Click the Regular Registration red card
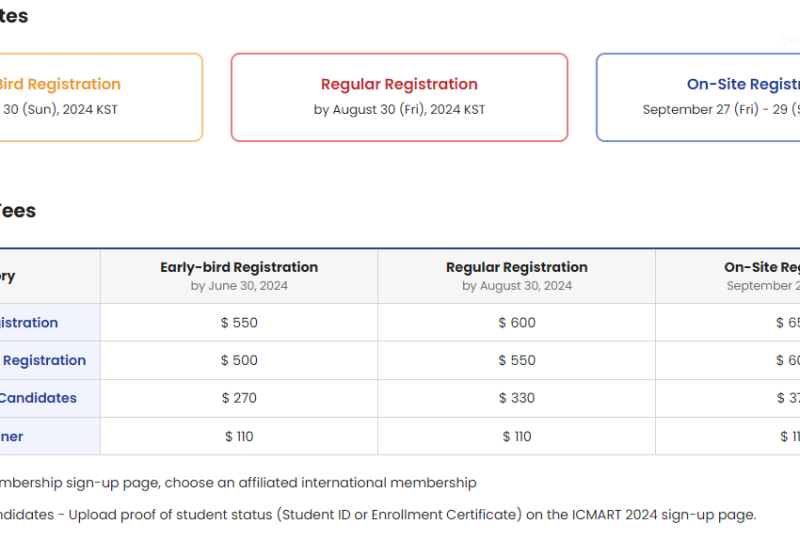 399,97
